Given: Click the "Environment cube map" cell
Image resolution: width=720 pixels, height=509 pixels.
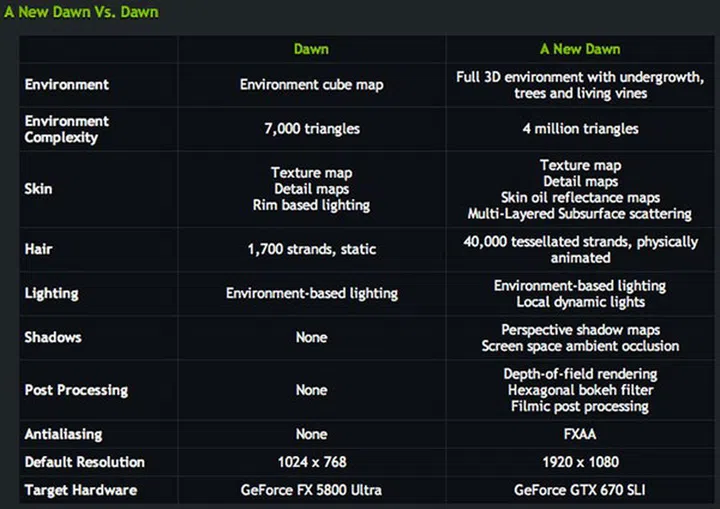Looking at the screenshot, I should pos(311,85).
